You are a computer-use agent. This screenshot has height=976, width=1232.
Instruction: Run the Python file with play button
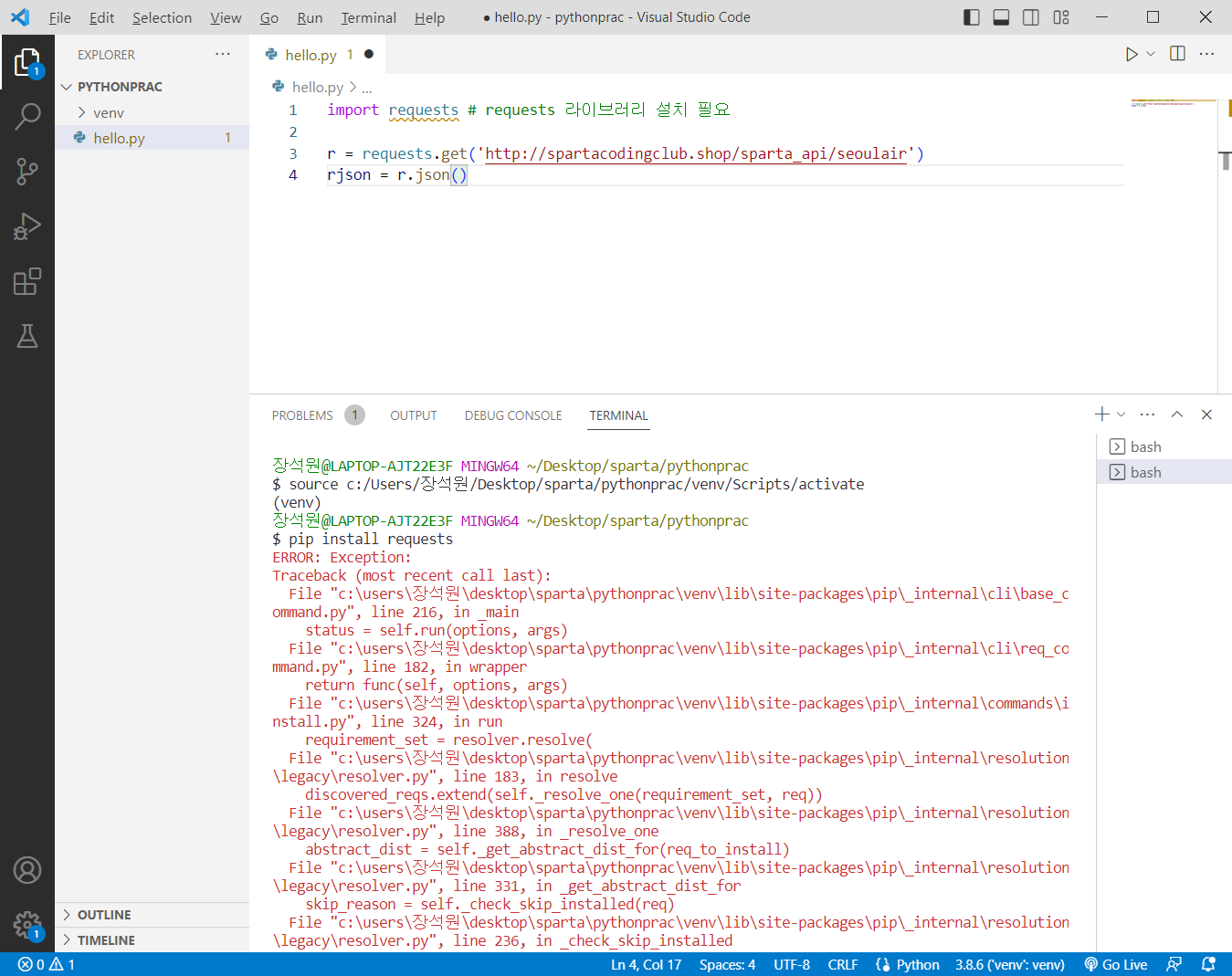[x=1132, y=54]
